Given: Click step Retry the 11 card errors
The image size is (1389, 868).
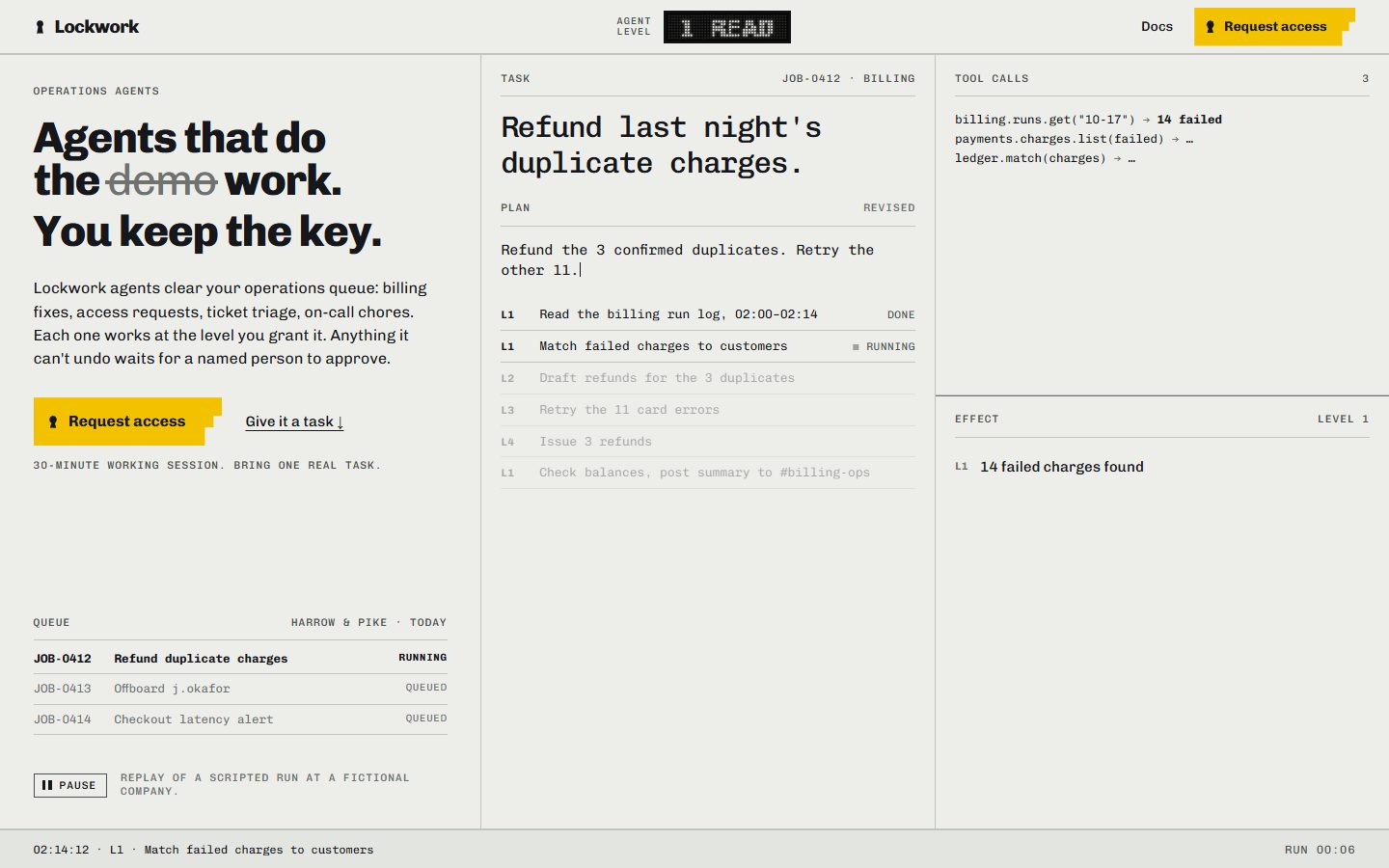Looking at the screenshot, I should coord(708,410).
